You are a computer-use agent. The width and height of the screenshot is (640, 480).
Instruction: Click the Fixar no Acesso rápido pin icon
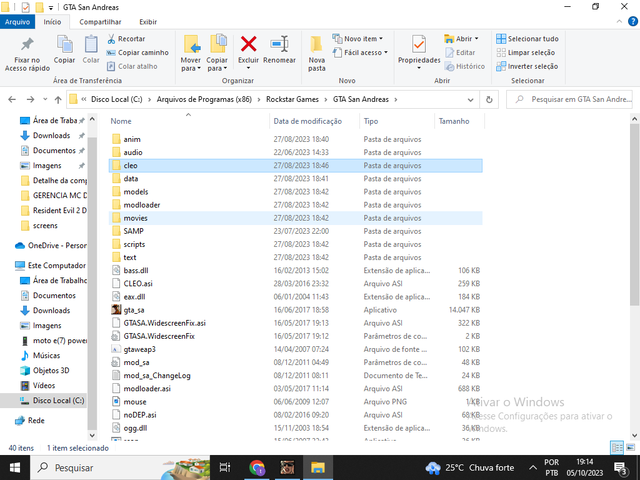tap(27, 44)
